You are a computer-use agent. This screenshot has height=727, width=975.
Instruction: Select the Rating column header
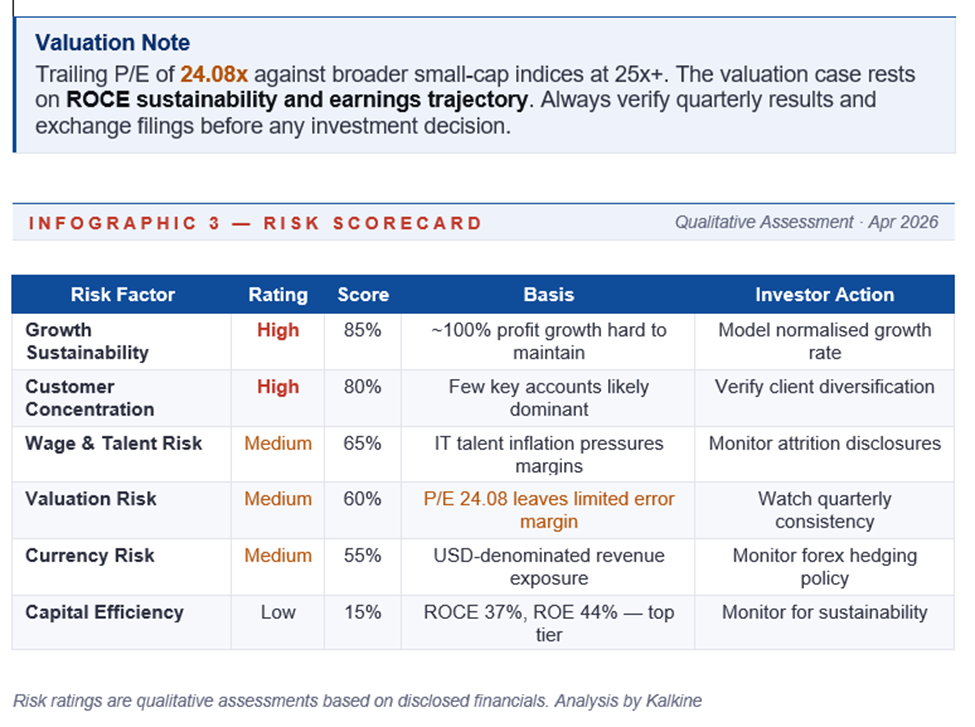(x=278, y=295)
